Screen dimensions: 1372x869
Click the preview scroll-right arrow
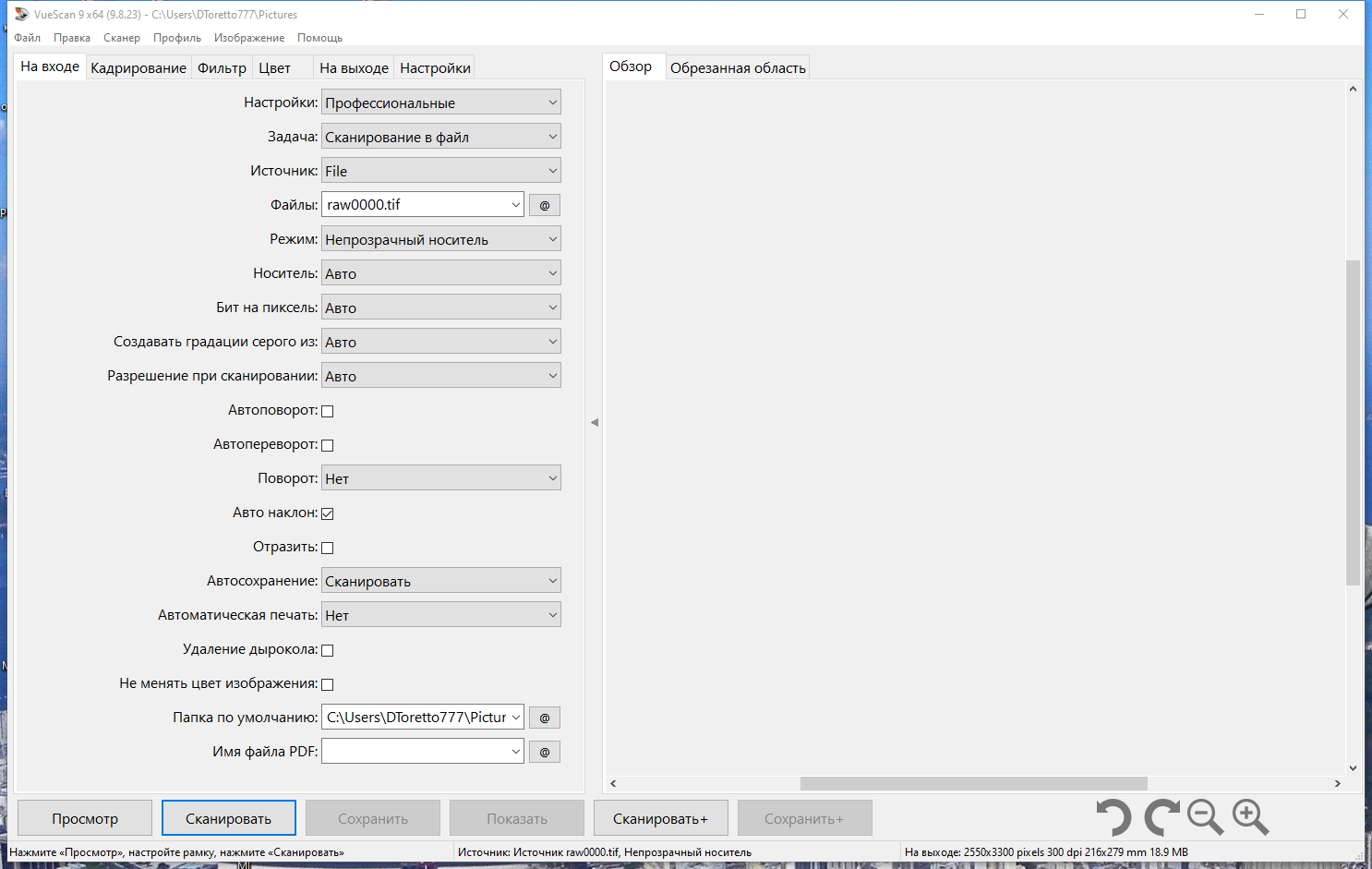point(1337,783)
